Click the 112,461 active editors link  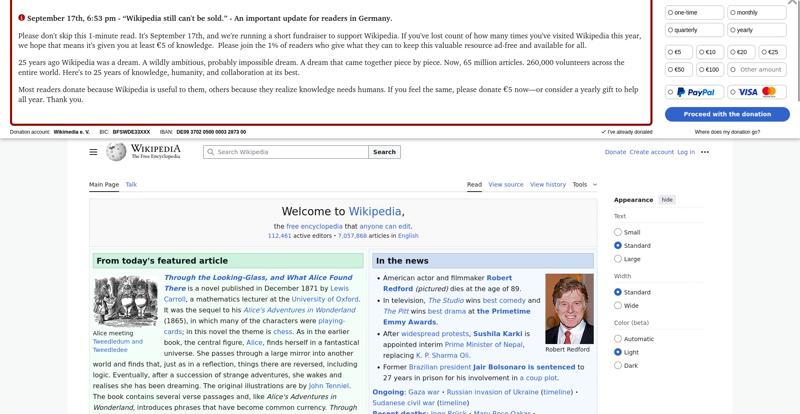point(280,236)
